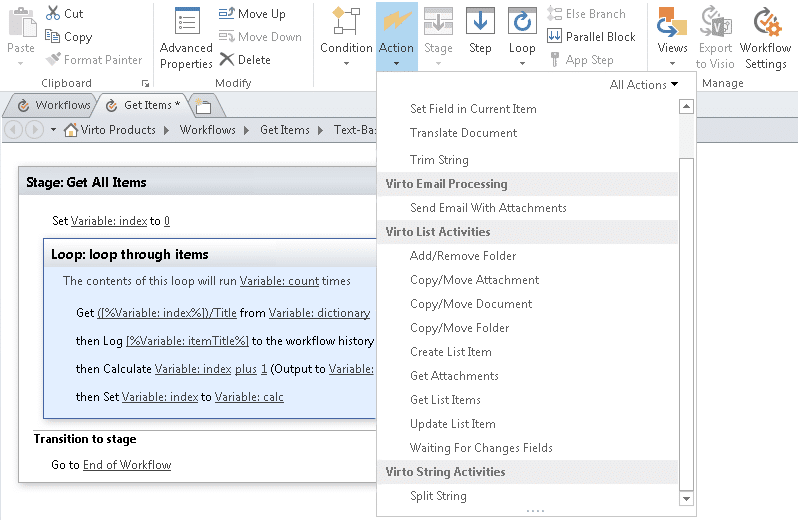The height and width of the screenshot is (520, 798).
Task: Click Move Down in Modify group
Action: point(260,37)
